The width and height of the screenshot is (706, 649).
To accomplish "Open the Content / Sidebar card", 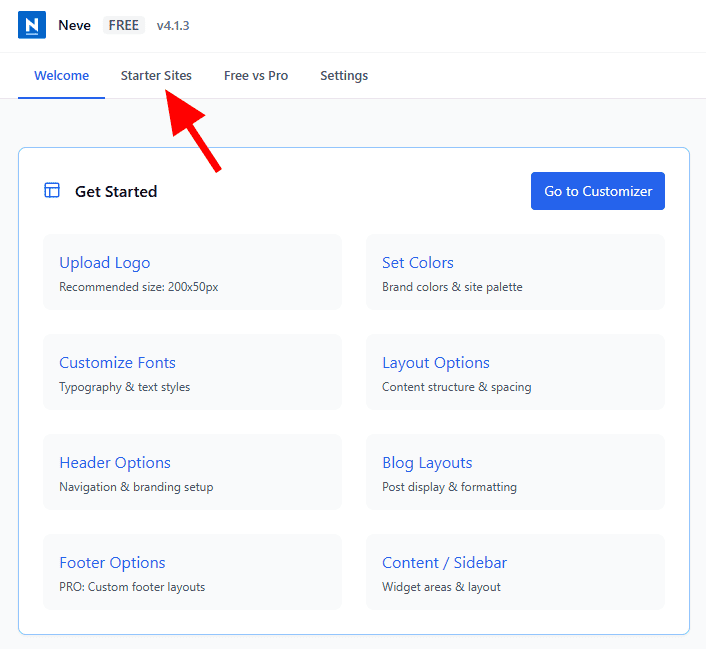I will click(x=515, y=573).
